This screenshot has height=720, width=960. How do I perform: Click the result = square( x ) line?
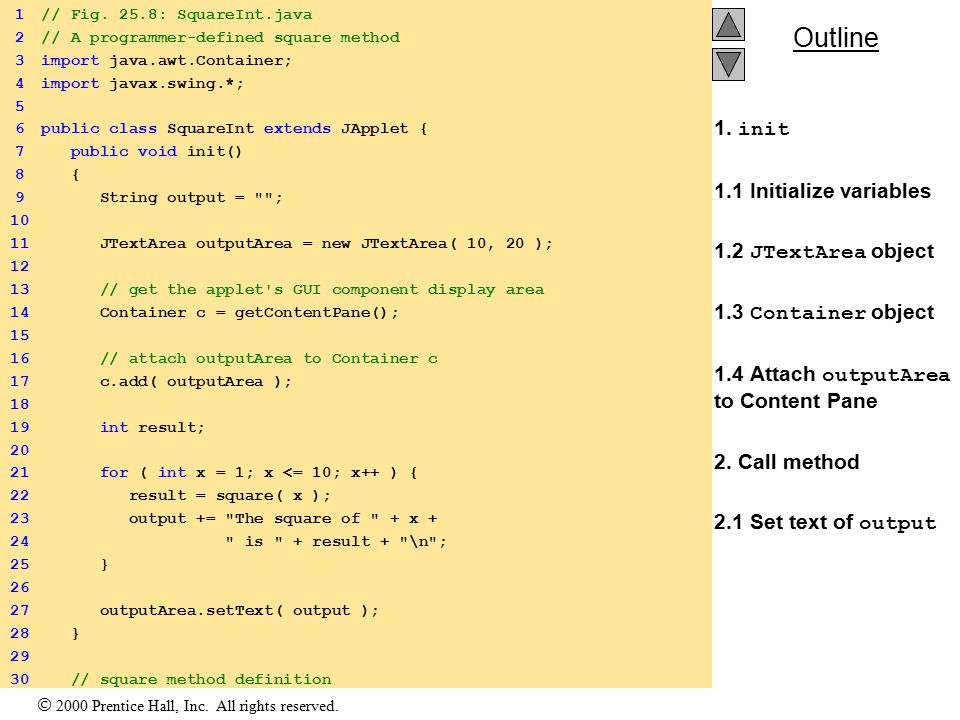click(230, 496)
